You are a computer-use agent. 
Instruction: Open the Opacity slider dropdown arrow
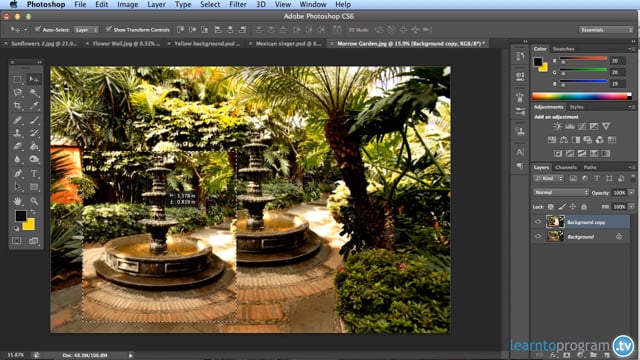631,193
